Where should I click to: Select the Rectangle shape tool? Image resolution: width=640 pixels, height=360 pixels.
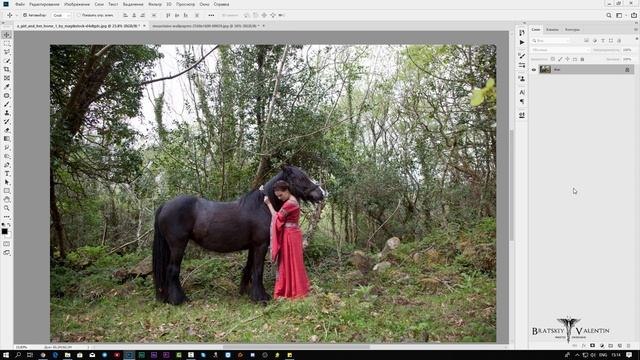tap(7, 191)
